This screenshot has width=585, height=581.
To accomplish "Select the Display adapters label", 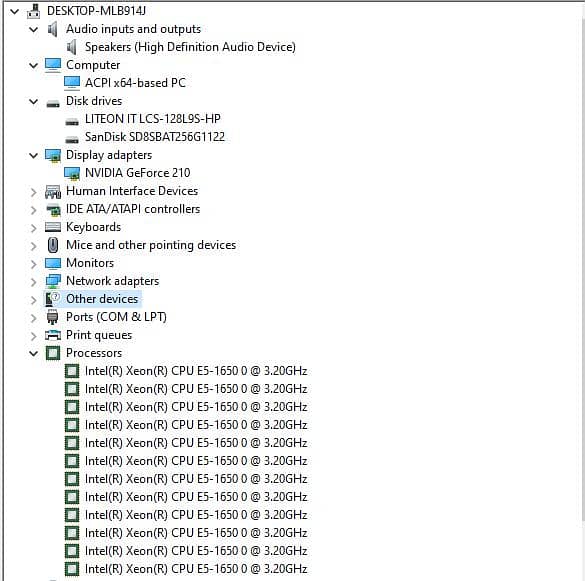I will [x=109, y=155].
